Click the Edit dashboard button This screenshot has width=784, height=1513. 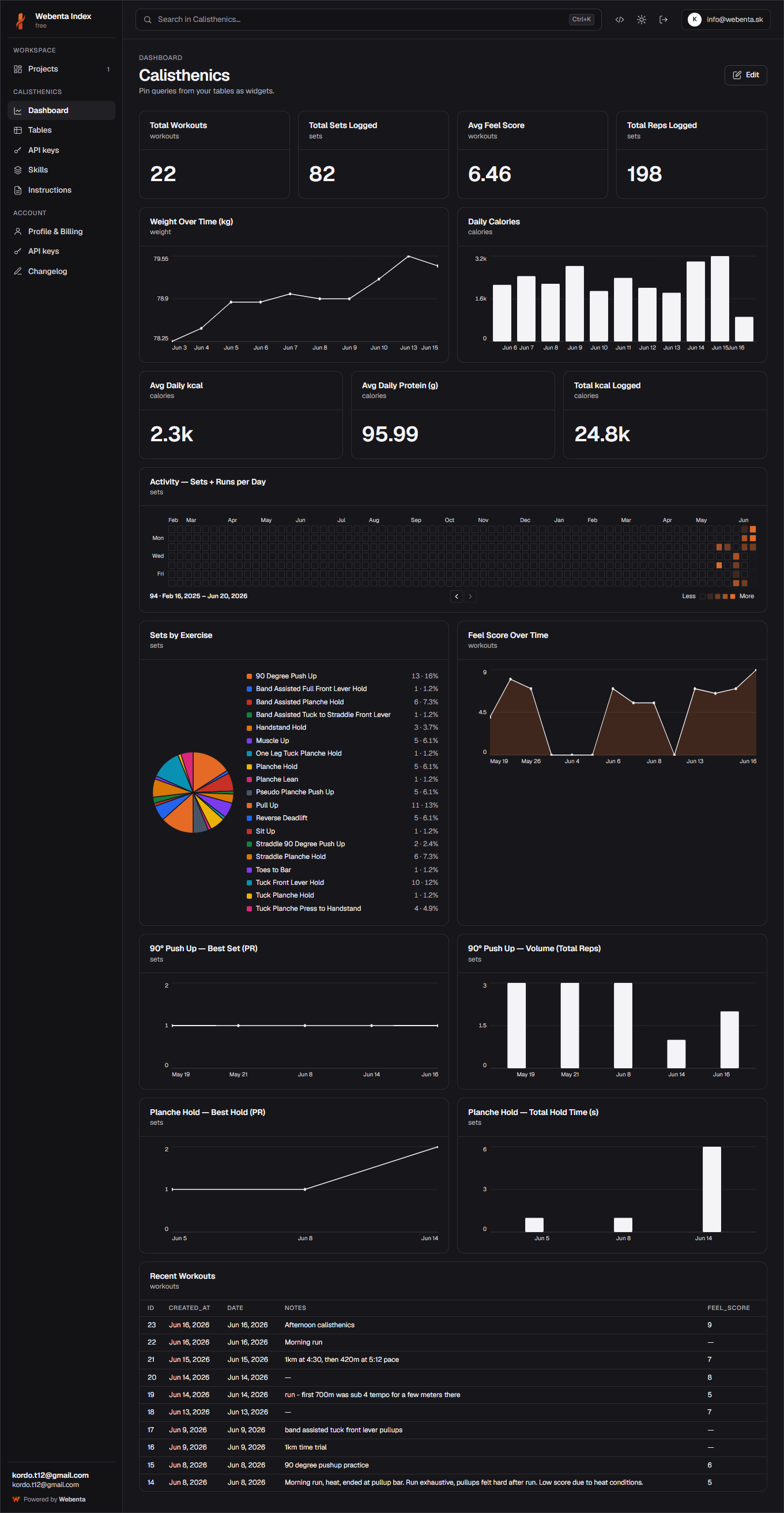(745, 75)
